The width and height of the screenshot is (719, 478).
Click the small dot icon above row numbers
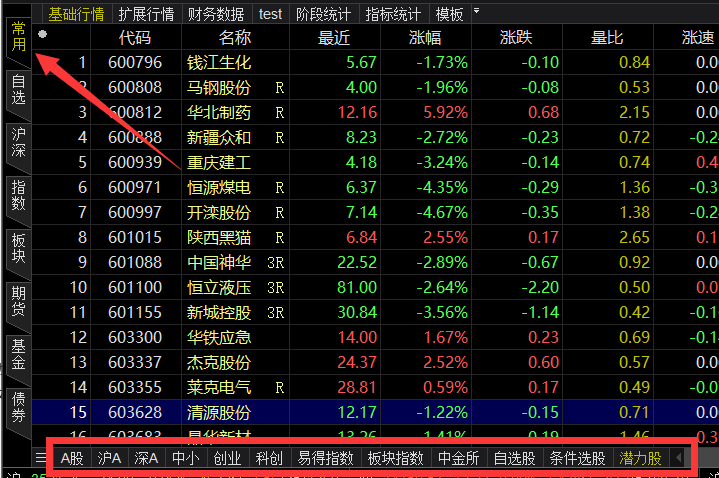point(43,34)
